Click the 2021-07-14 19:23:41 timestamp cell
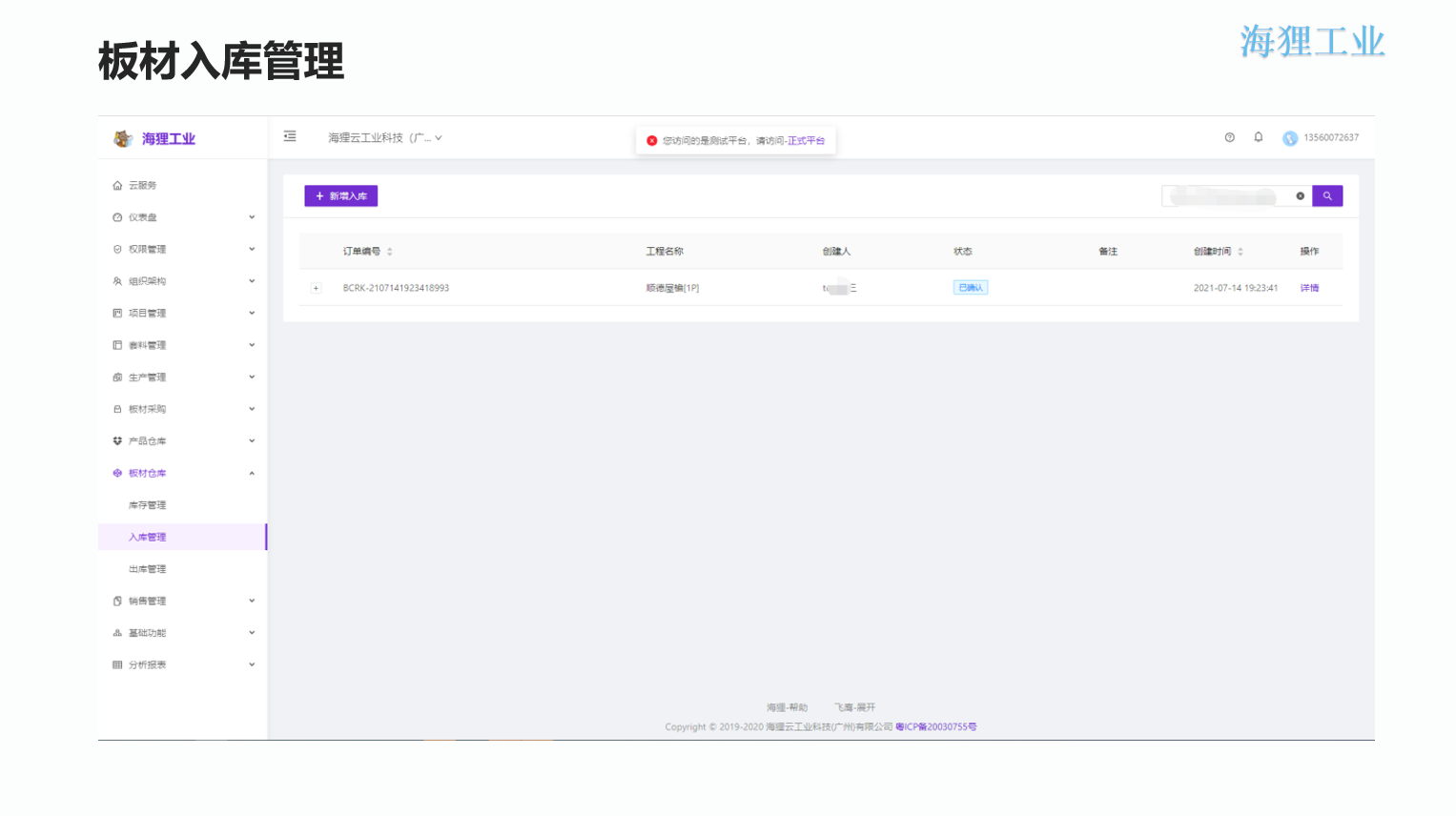The height and width of the screenshot is (816, 1456). 1236,288
